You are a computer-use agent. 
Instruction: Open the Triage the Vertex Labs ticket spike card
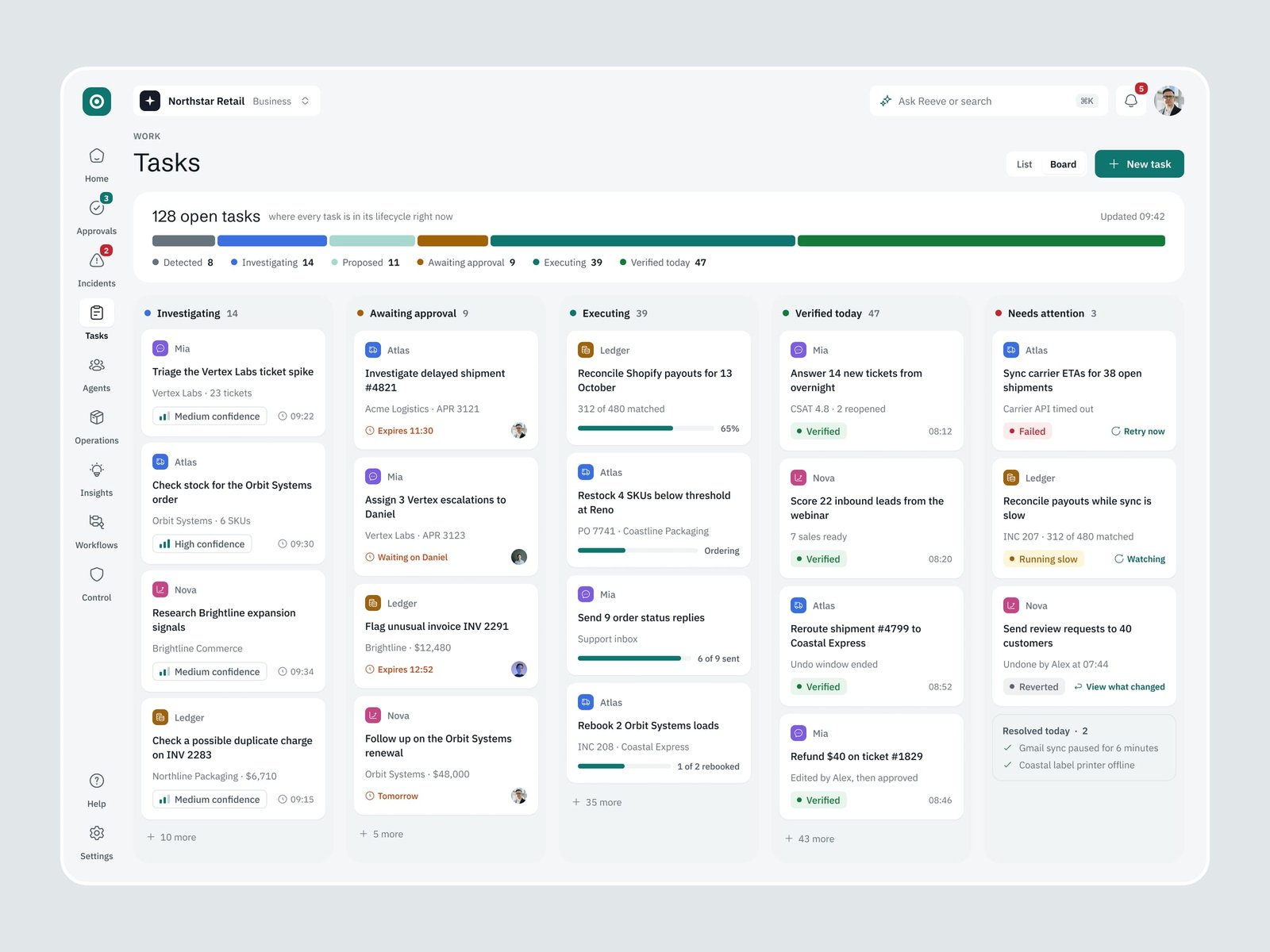(233, 382)
